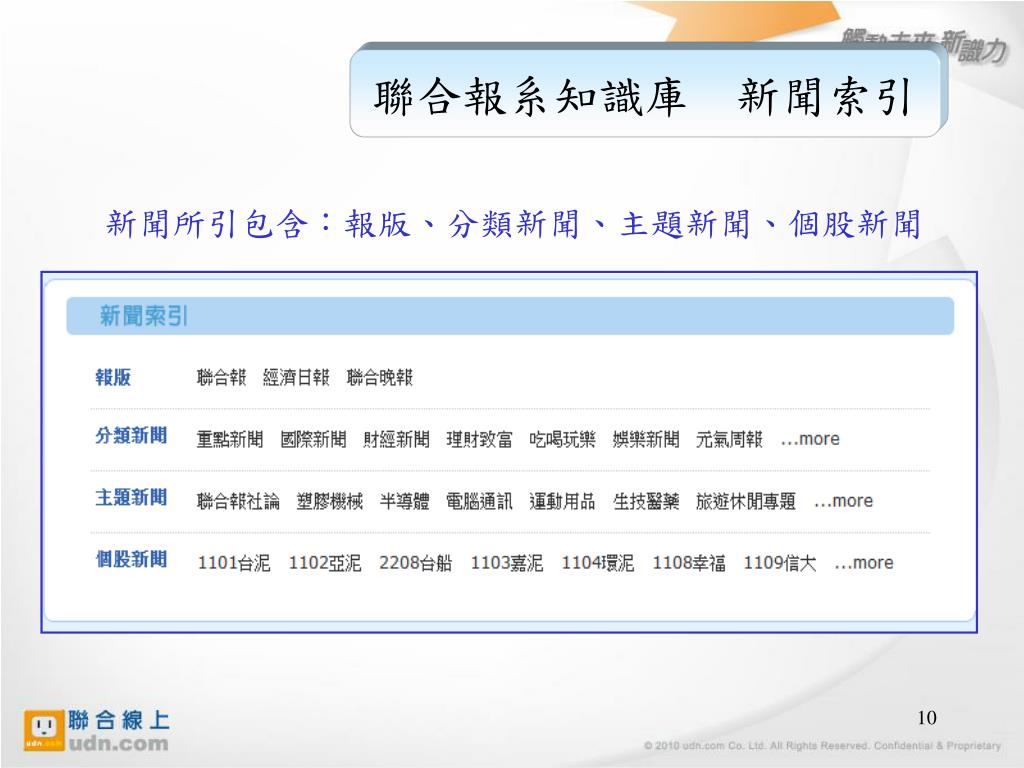Image resolution: width=1024 pixels, height=768 pixels.
Task: Open stock news for 2208台船
Action: [x=415, y=563]
